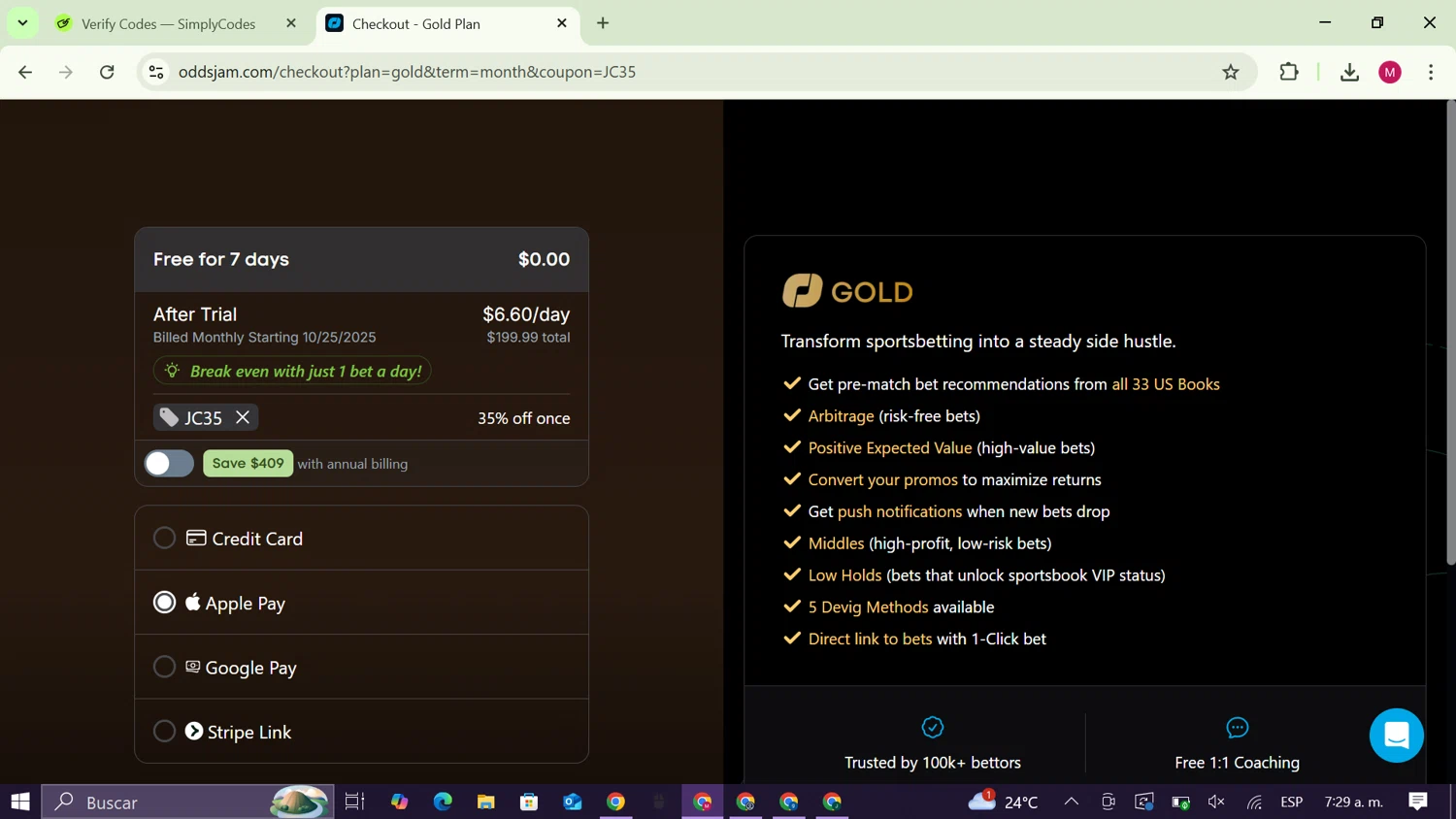Image resolution: width=1456 pixels, height=819 pixels.
Task: Open Windows Start menu
Action: pyautogui.click(x=20, y=802)
